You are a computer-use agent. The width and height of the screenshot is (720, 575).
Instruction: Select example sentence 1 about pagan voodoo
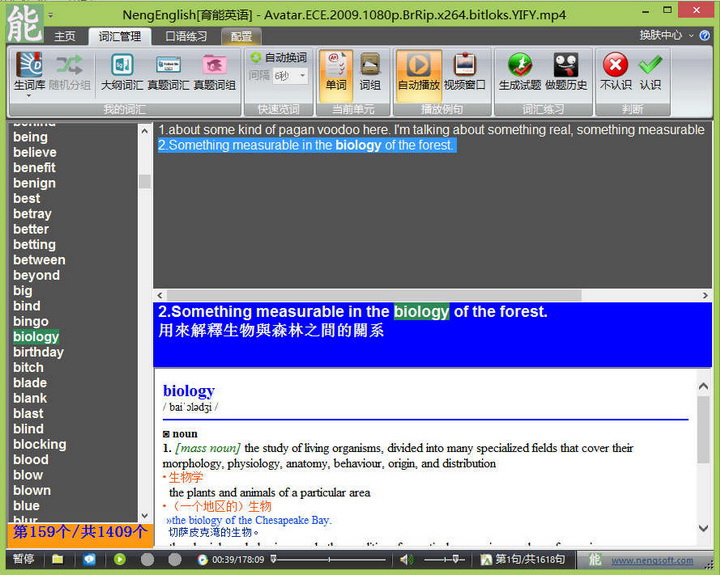[431, 130]
